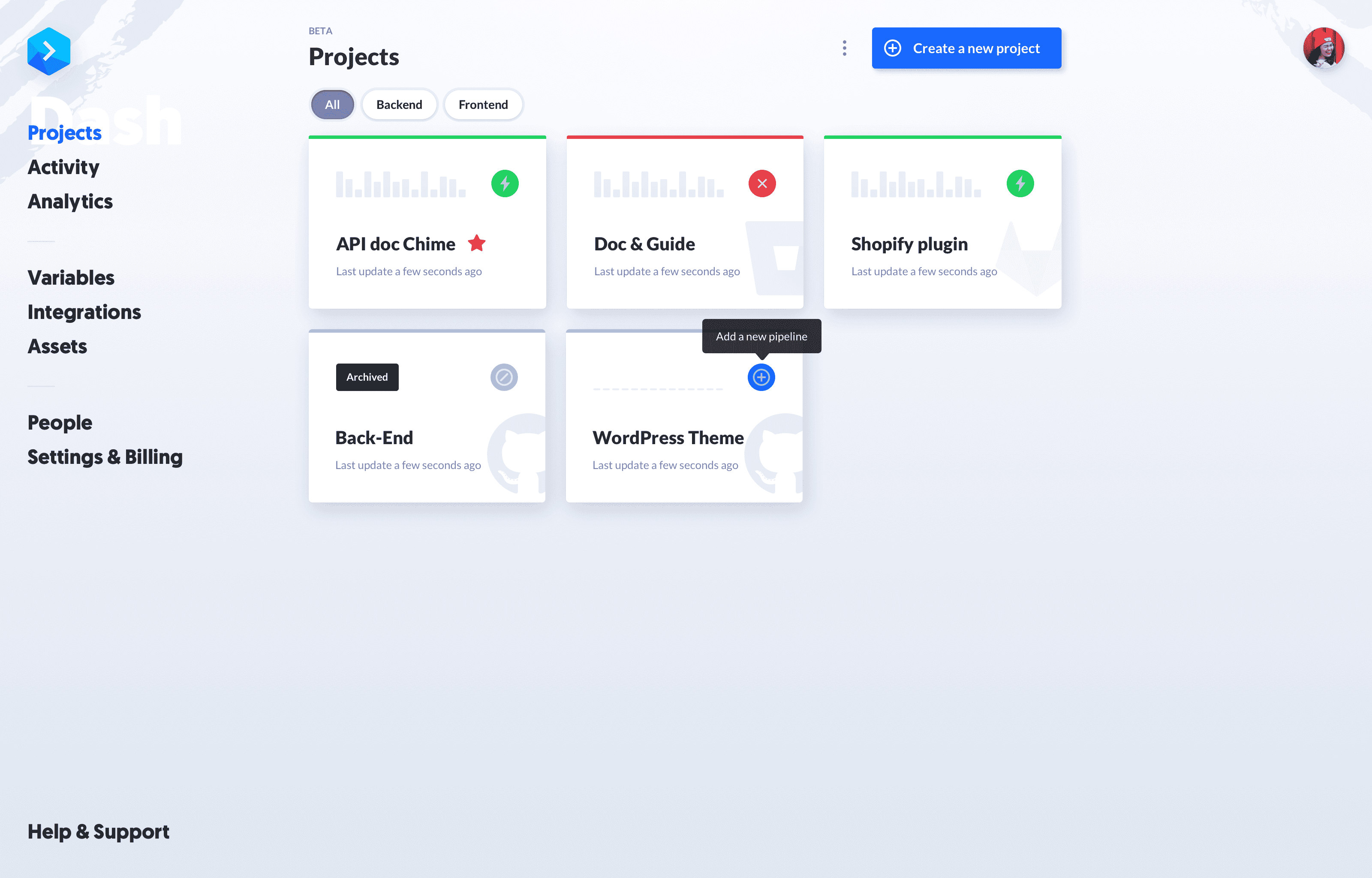Select the Backend filter tab

[399, 104]
